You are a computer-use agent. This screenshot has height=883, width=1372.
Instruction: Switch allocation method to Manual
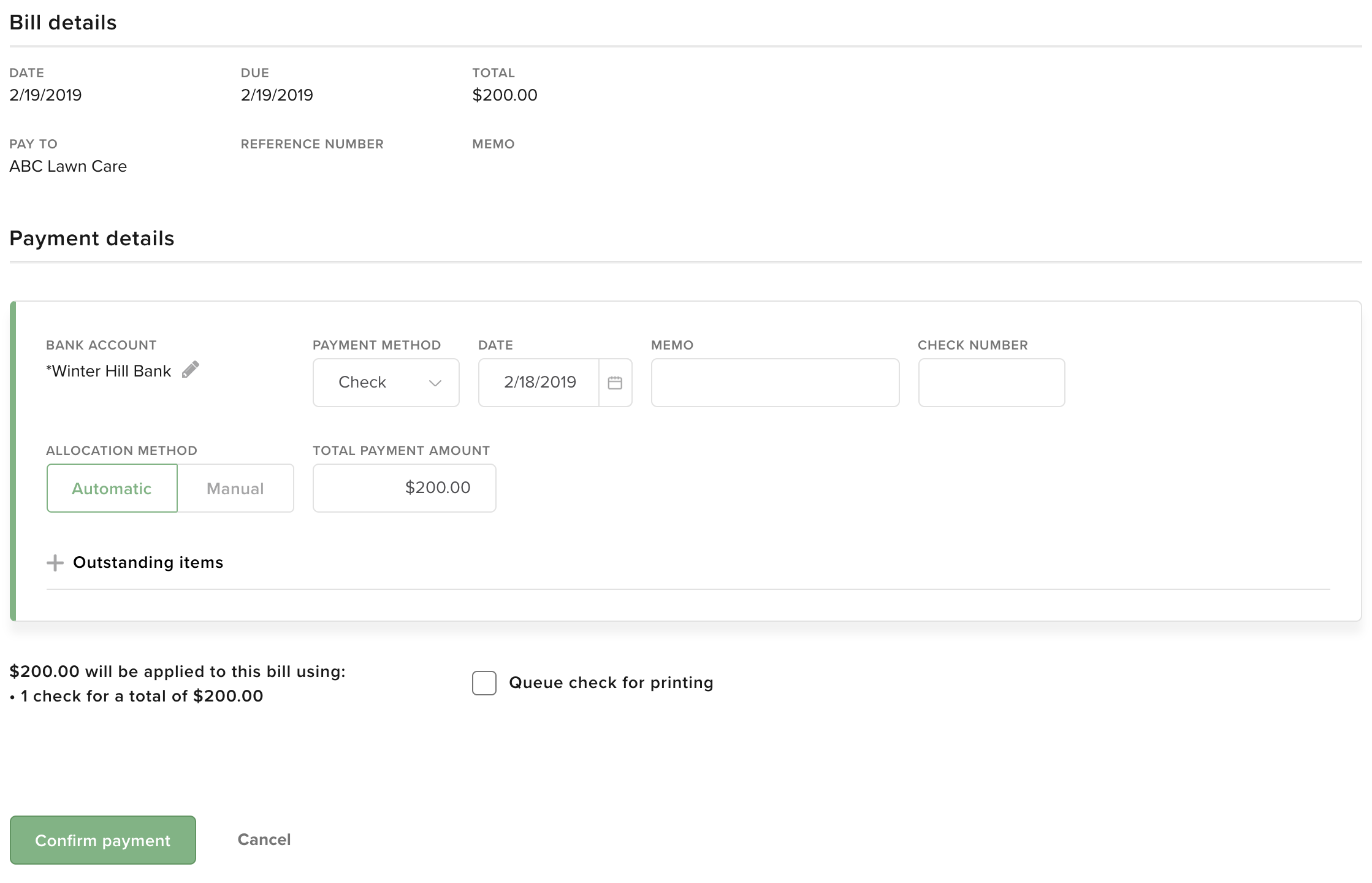coord(235,488)
